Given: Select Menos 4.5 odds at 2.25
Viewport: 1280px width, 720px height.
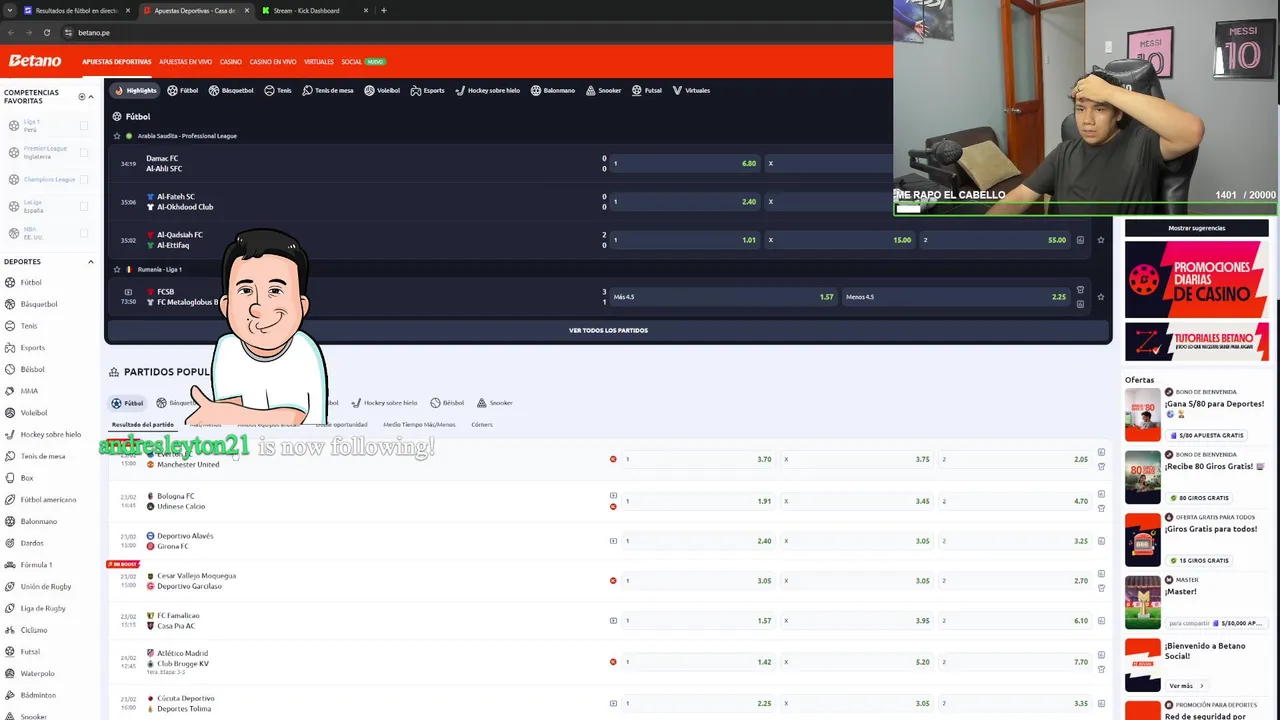Looking at the screenshot, I should point(955,297).
